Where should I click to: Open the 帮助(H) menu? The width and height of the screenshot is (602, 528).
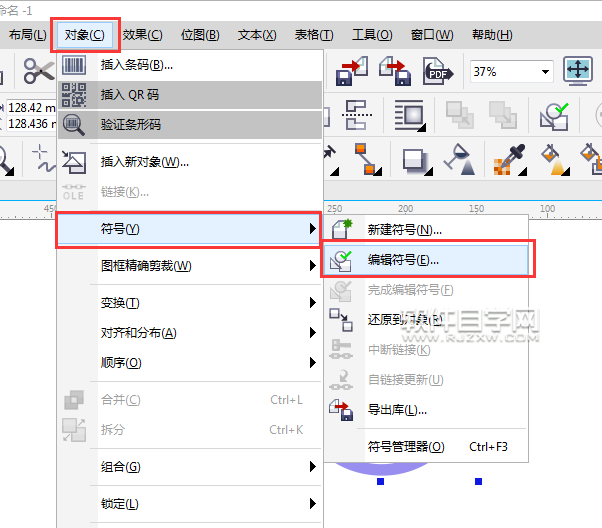click(492, 35)
